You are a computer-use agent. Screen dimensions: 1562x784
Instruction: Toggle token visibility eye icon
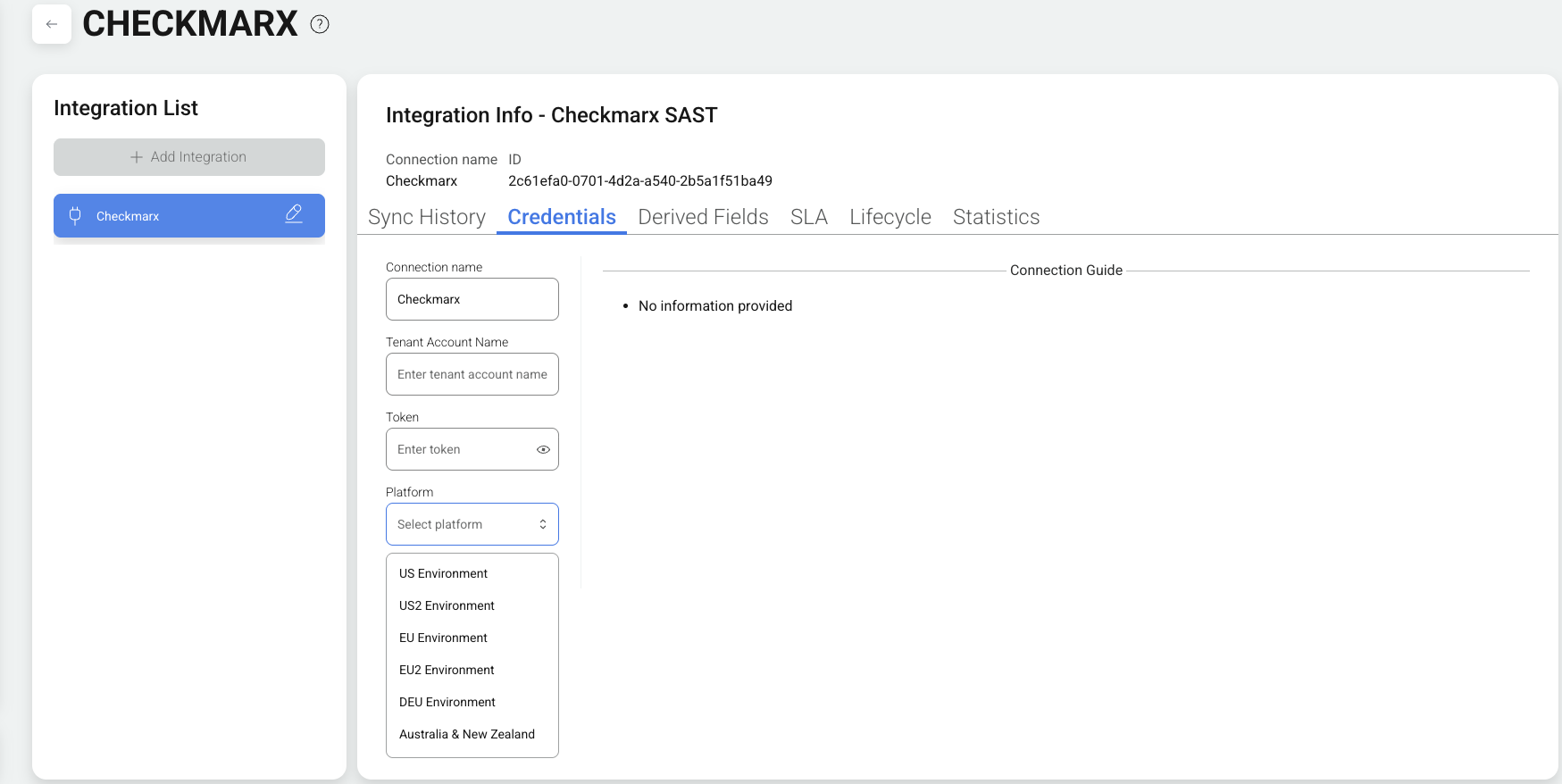[x=543, y=449]
